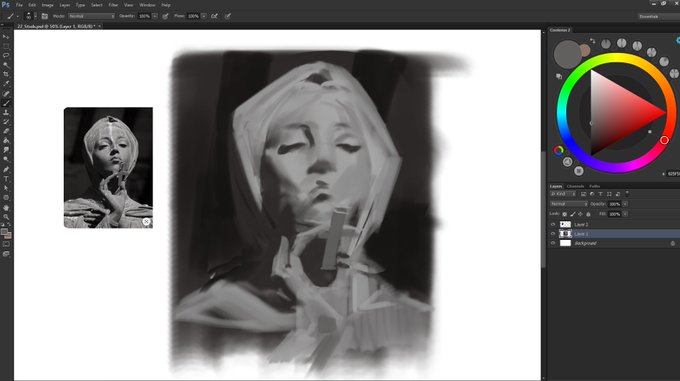Filter layers by type (text) layers

click(x=600, y=194)
